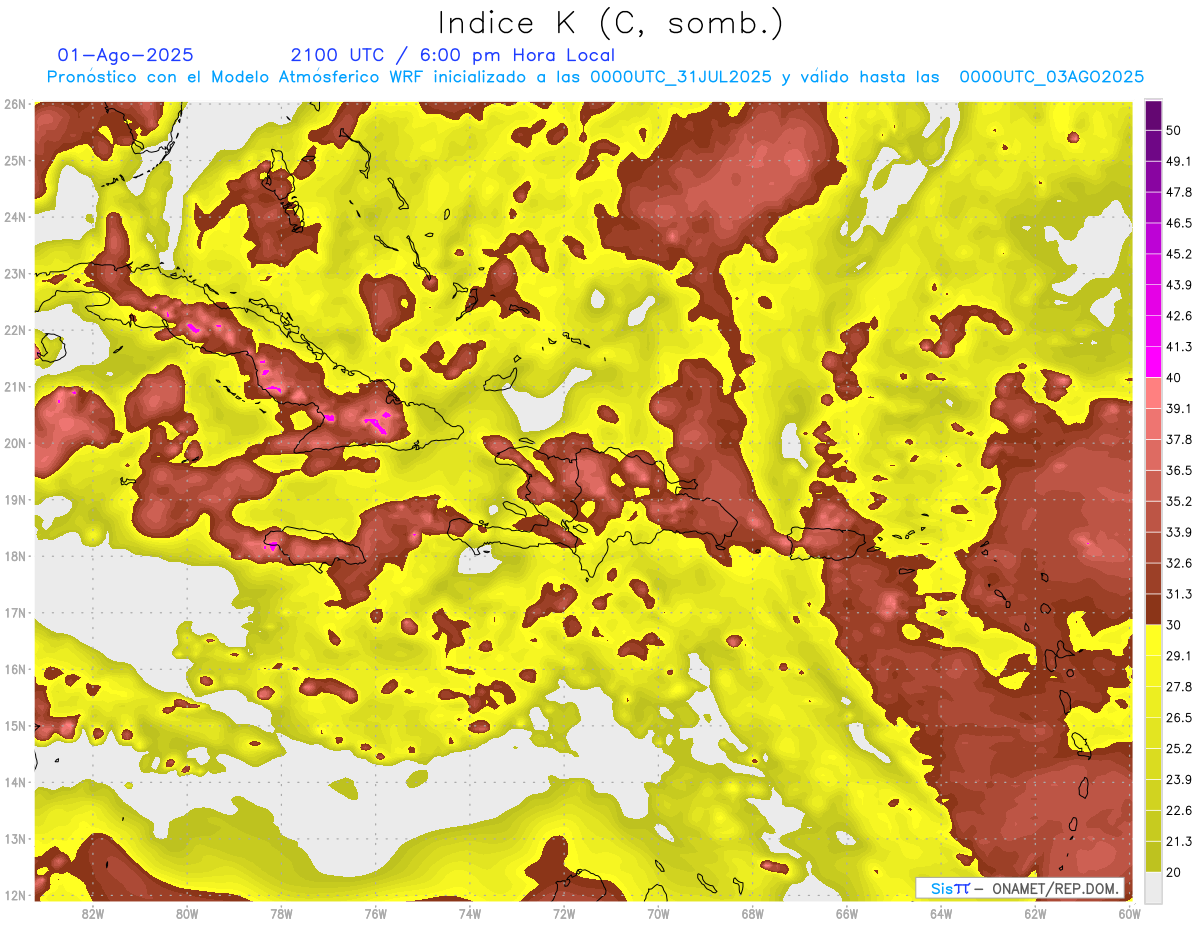Click the colorbar value 27.8
Image resolution: width=1200 pixels, height=927 pixels.
[x=1179, y=687]
